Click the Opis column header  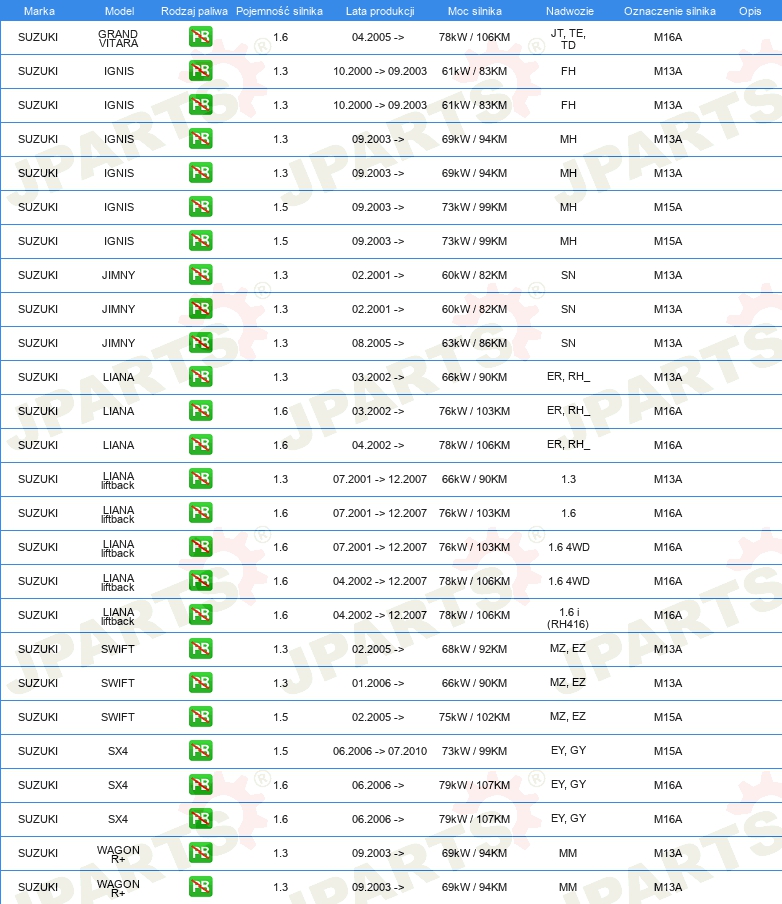[x=750, y=11]
